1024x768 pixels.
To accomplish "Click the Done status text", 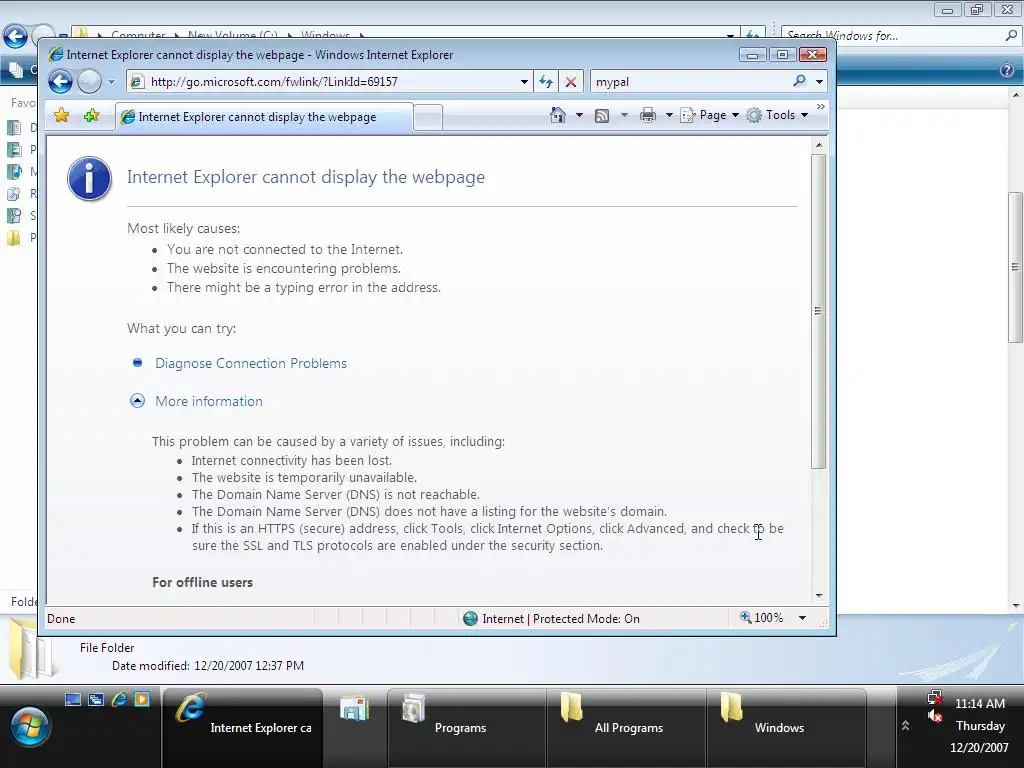I will [x=61, y=618].
